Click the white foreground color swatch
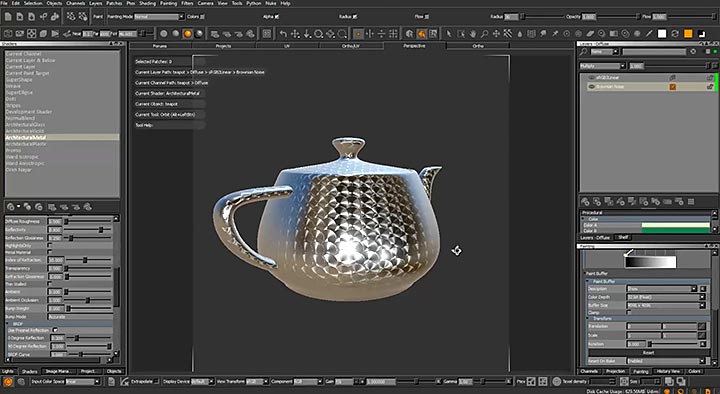 662,34
